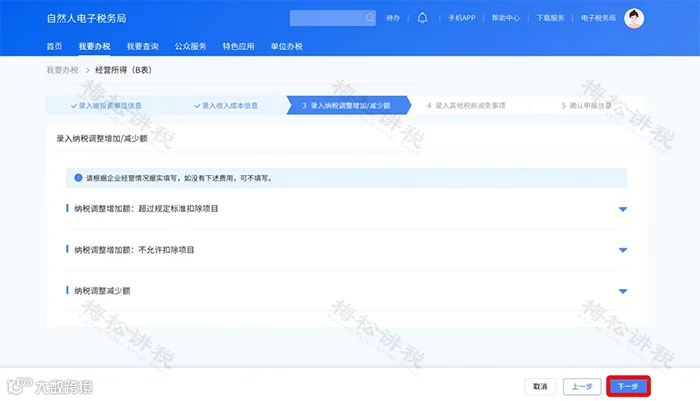Go to step 录入收入成本信息
This screenshot has height=401, width=700.
(226, 106)
